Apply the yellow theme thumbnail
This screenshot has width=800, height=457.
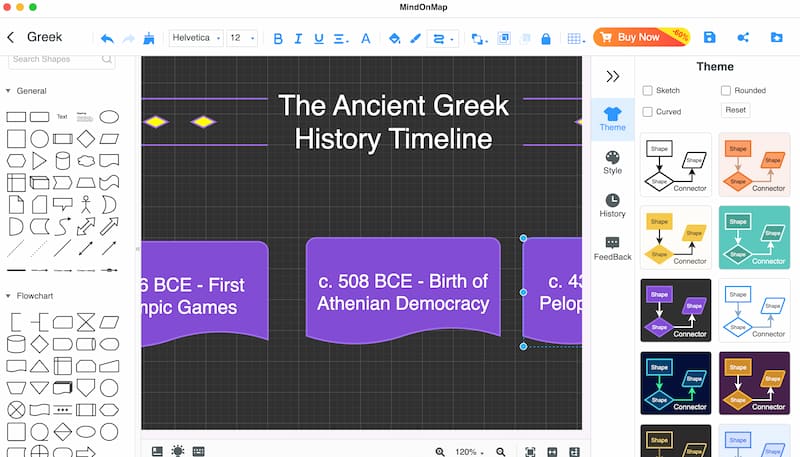click(676, 238)
